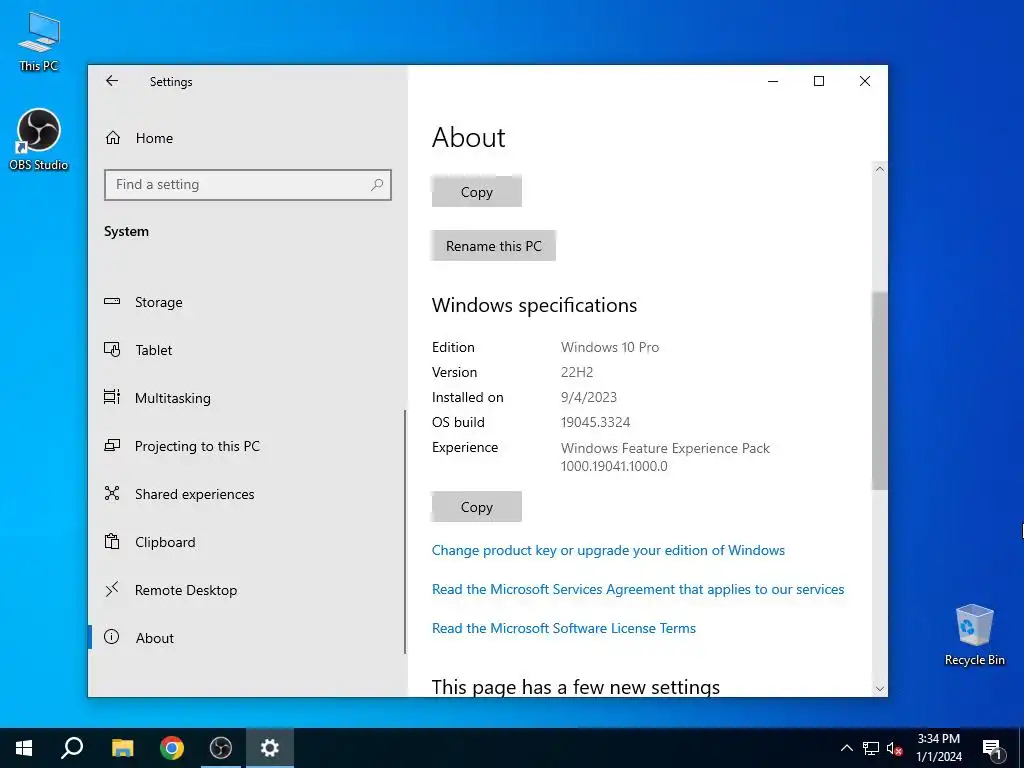Open the Microsoft Services Agreement link
The image size is (1024, 768).
coord(638,589)
